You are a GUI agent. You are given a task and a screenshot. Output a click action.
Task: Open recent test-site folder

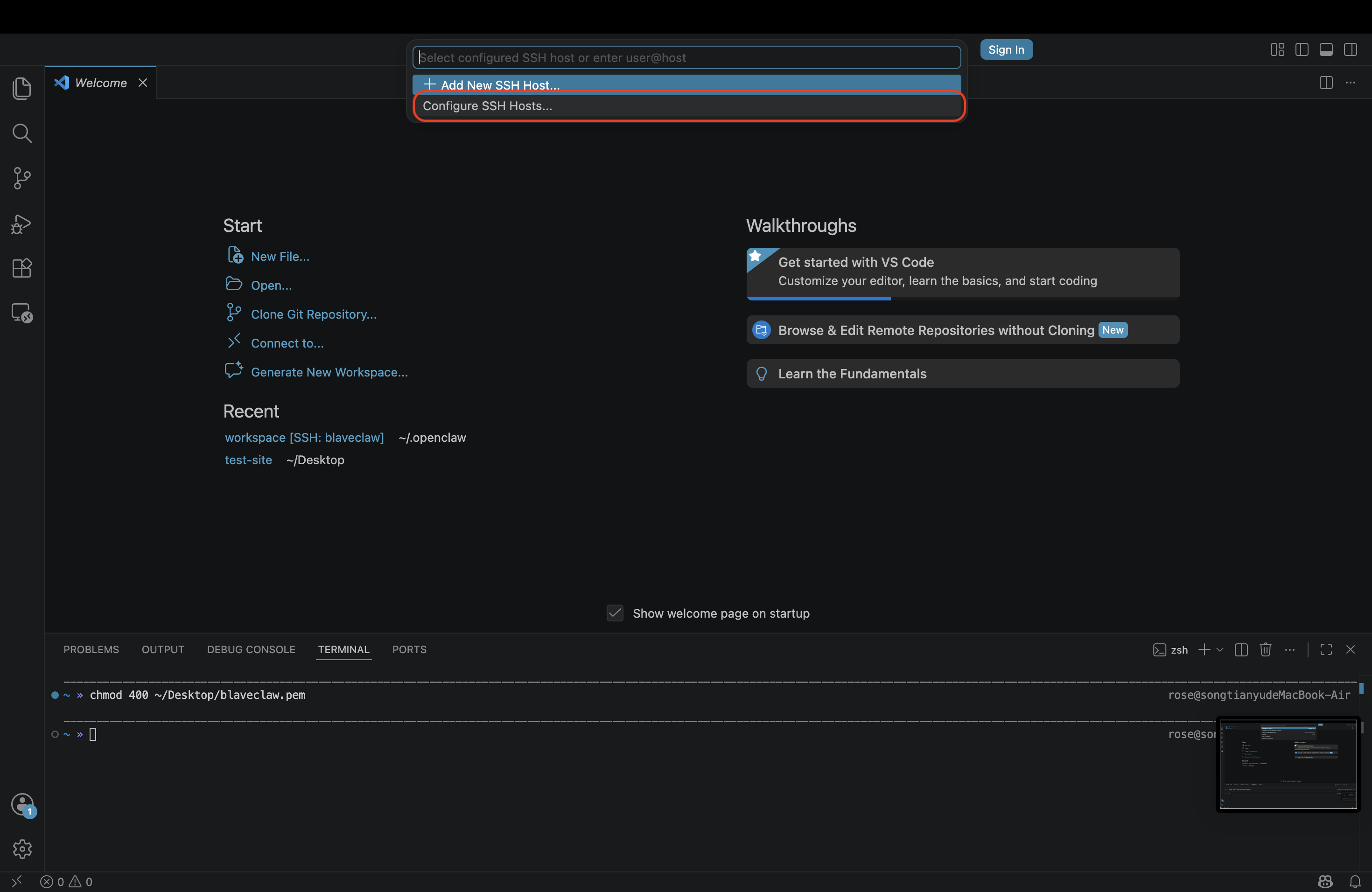coord(248,460)
